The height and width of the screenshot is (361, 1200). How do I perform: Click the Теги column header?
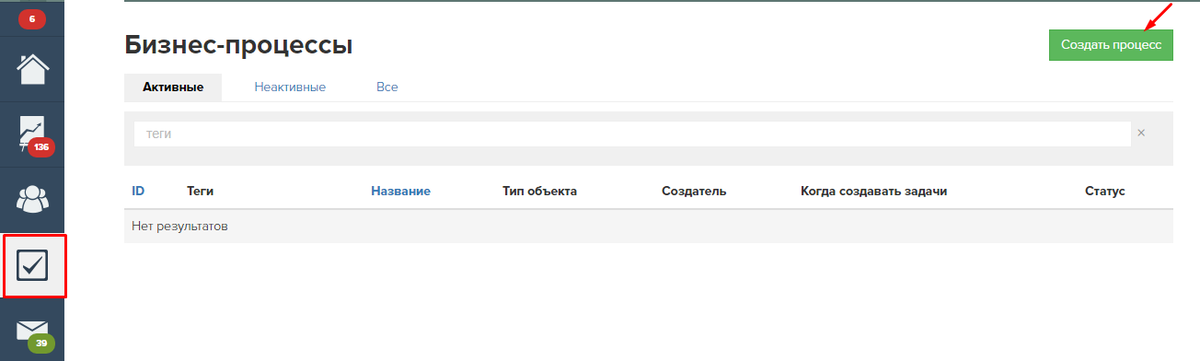(201, 191)
